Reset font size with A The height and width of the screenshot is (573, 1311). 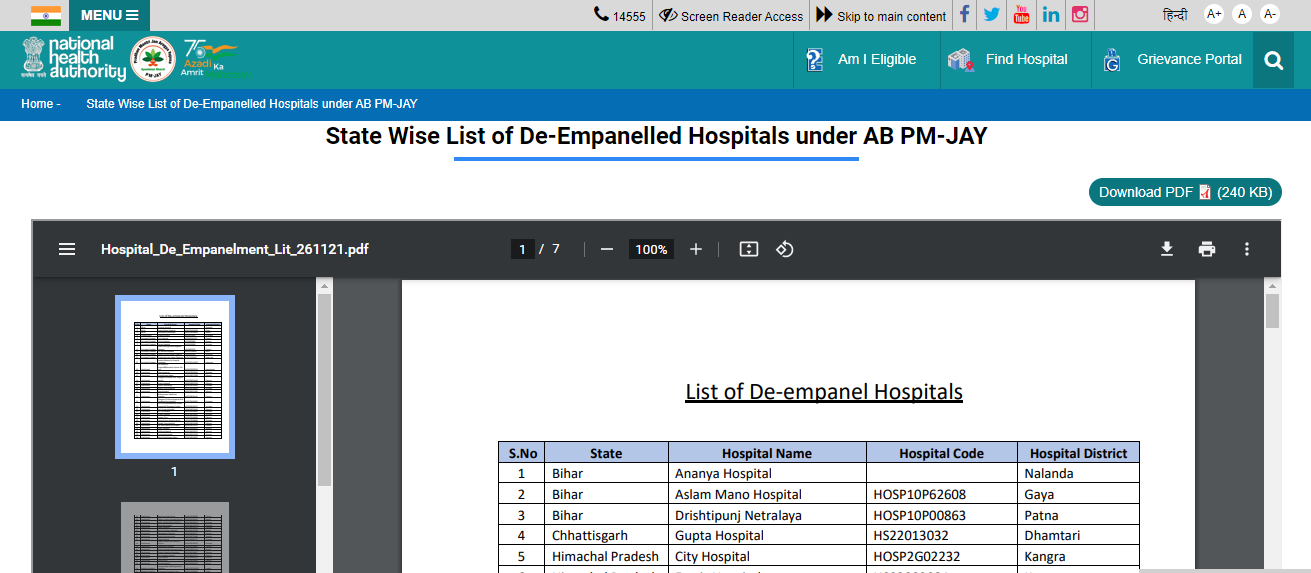point(1242,14)
